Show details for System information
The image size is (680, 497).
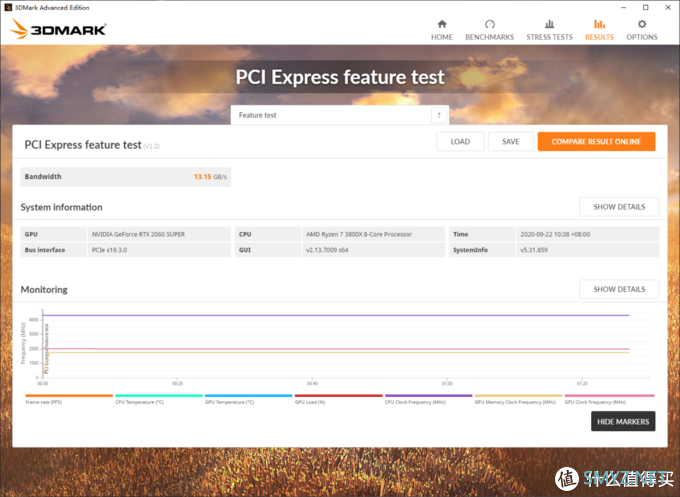click(619, 207)
